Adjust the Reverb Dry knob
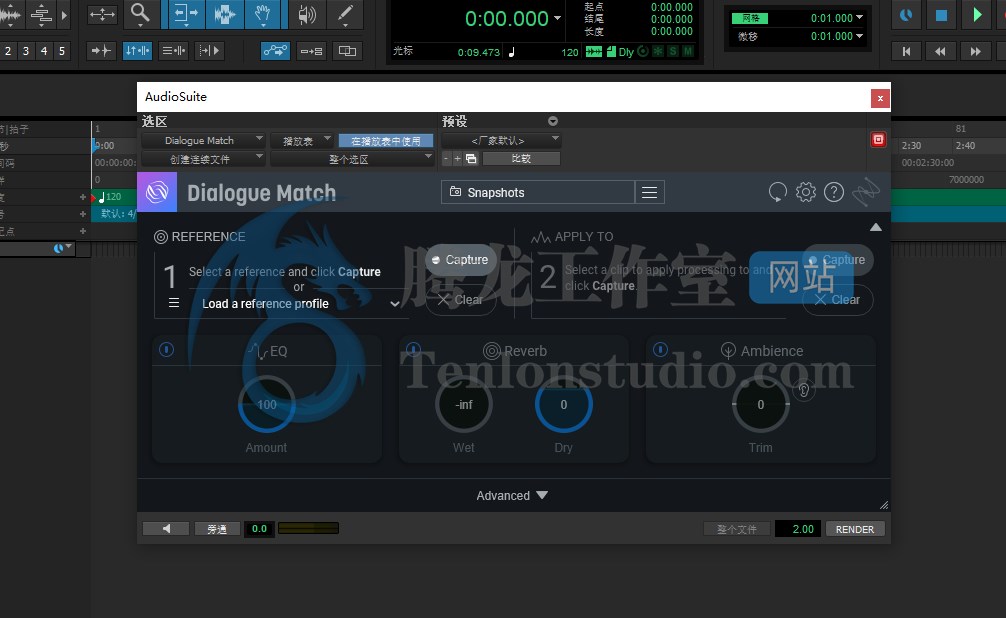Screen dimensions: 1006x618 (563, 404)
